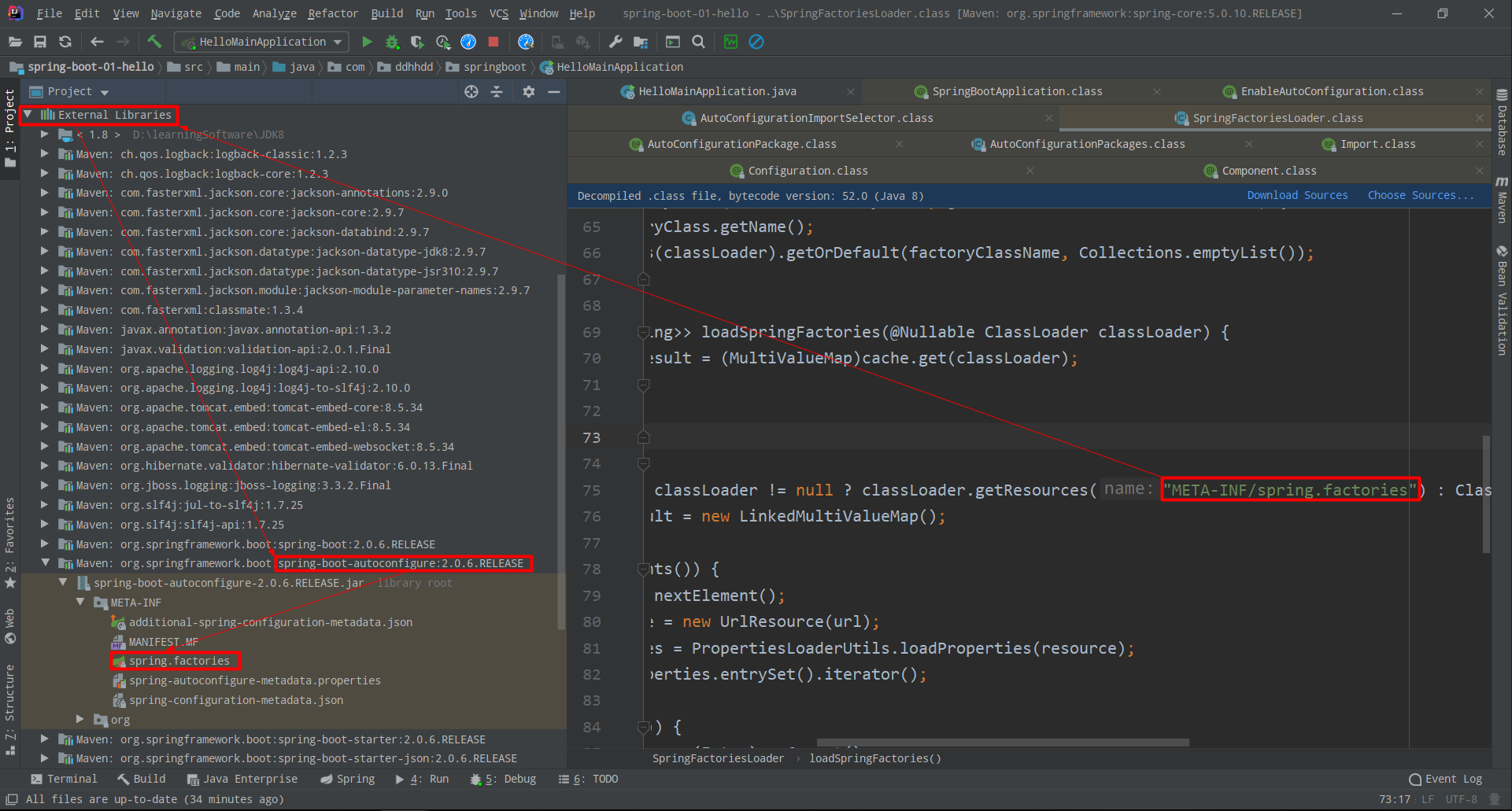Click the Choose Sources... link
Screen dimensions: 1512x811
point(1421,195)
